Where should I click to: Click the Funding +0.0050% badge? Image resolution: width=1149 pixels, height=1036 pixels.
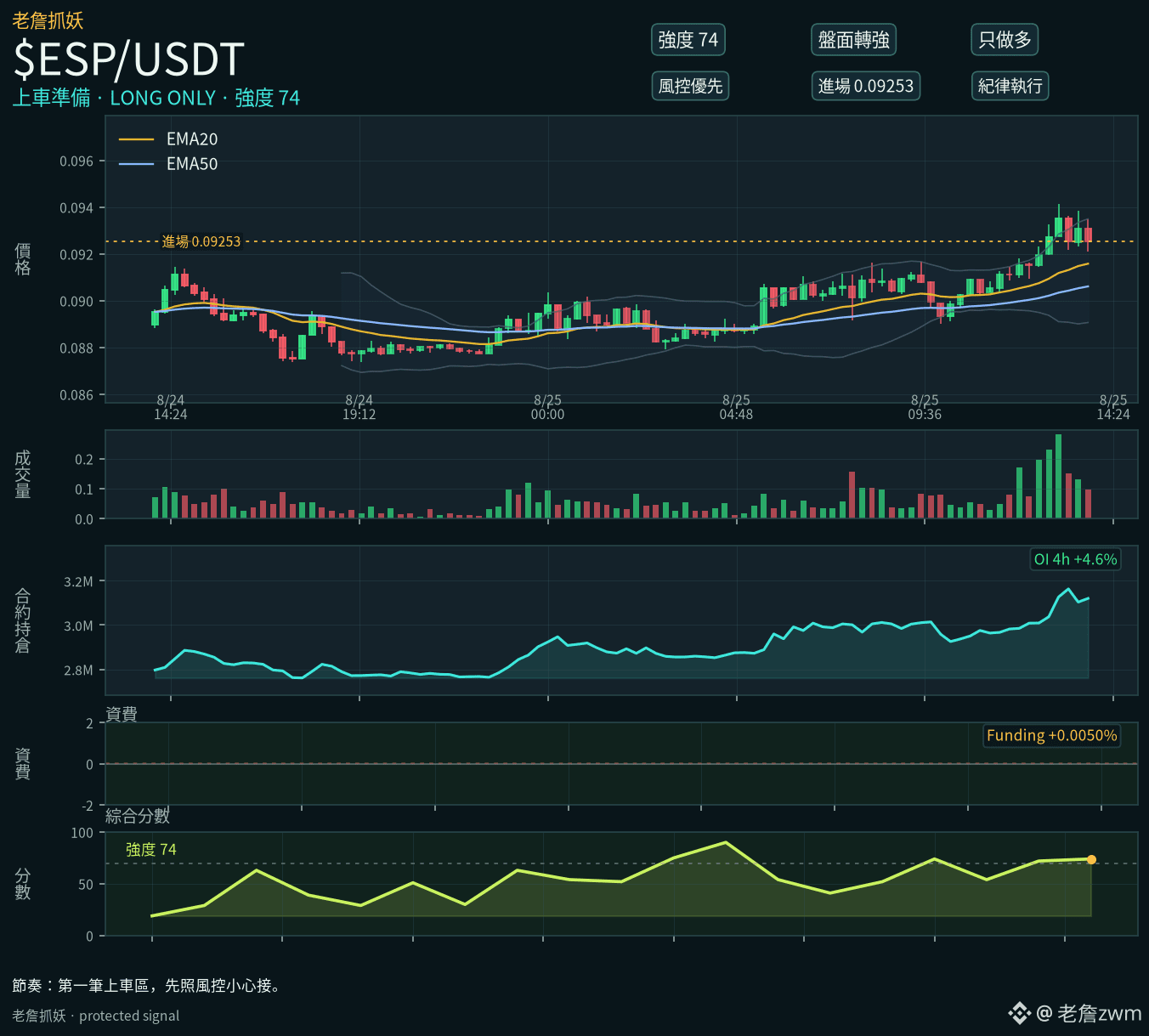pos(1052,735)
